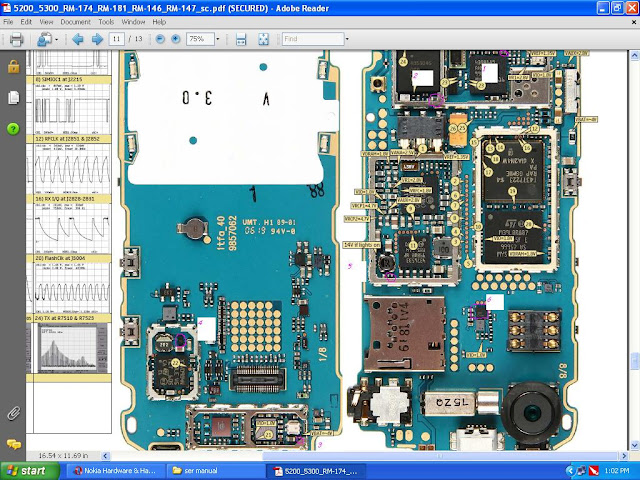Open the Help menu
The image size is (640, 480).
point(159,22)
